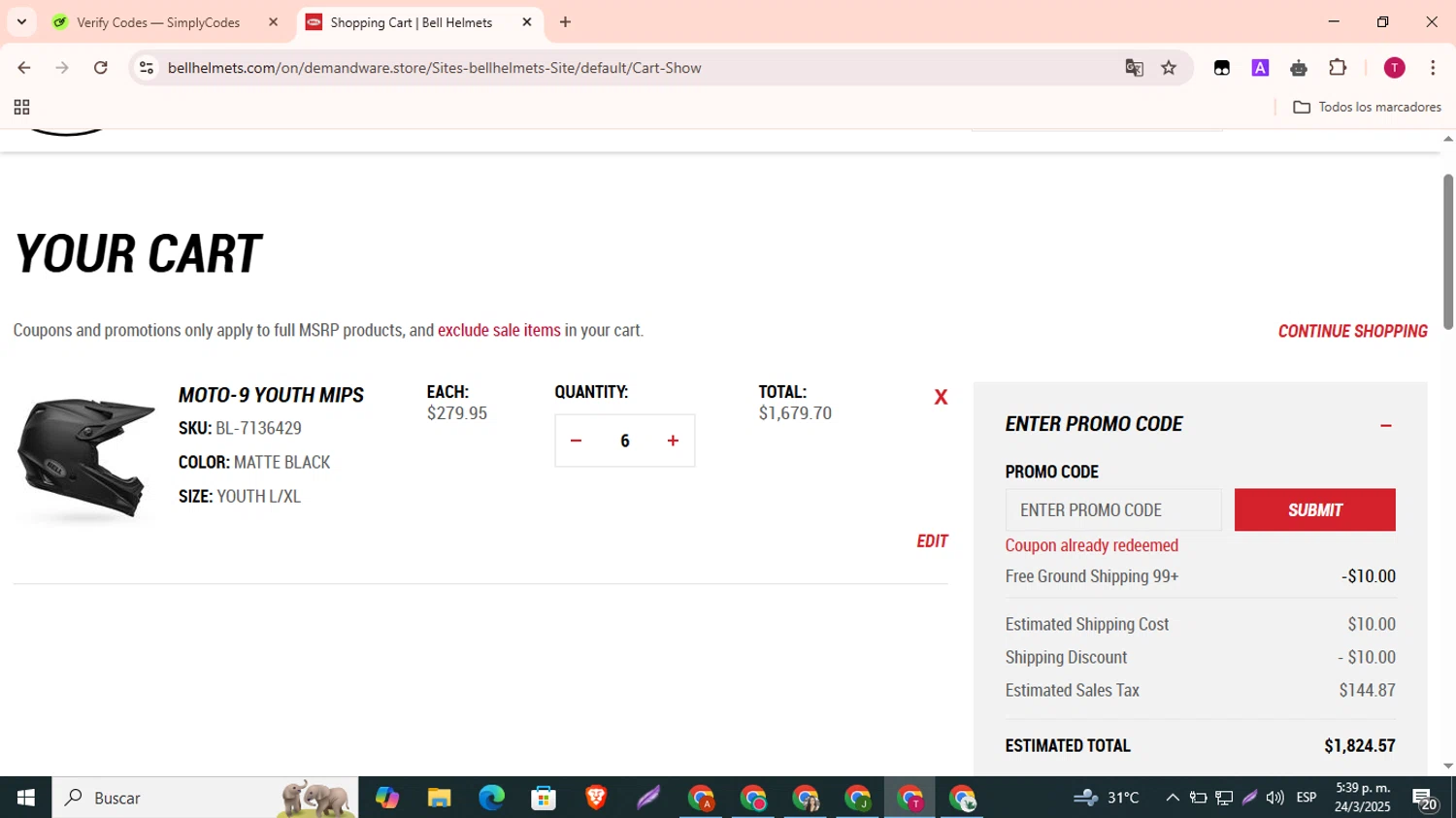Screen dimensions: 1456x818
Task: Launch Microsoft Edge from the taskbar
Action: click(491, 798)
